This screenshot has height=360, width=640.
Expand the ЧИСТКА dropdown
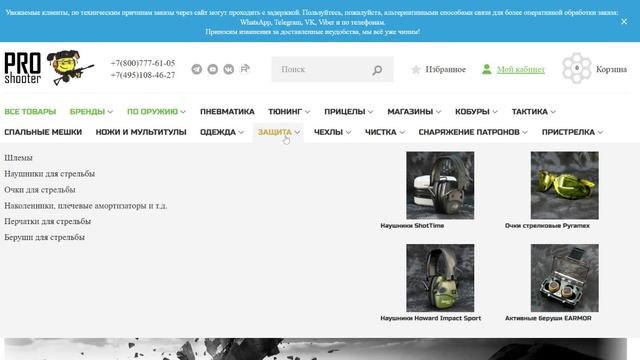point(384,132)
